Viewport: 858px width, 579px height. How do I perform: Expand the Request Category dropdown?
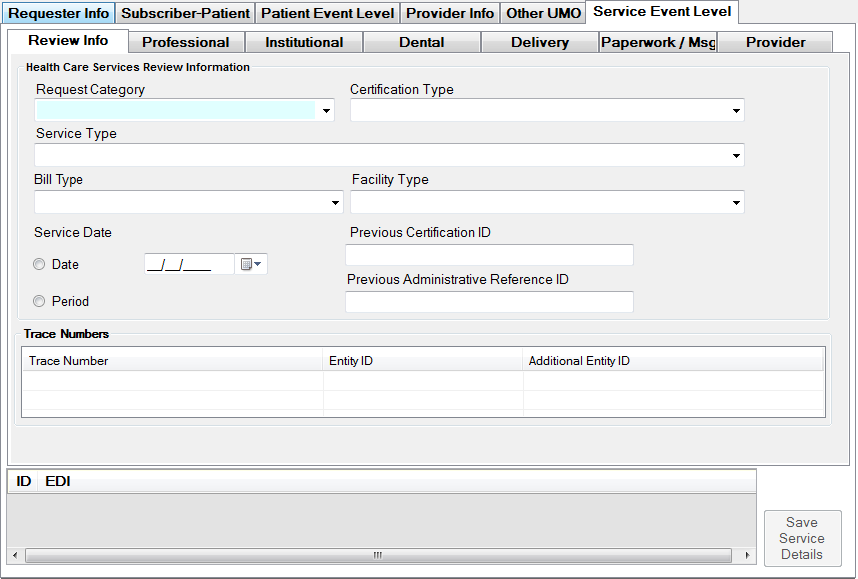coord(326,111)
